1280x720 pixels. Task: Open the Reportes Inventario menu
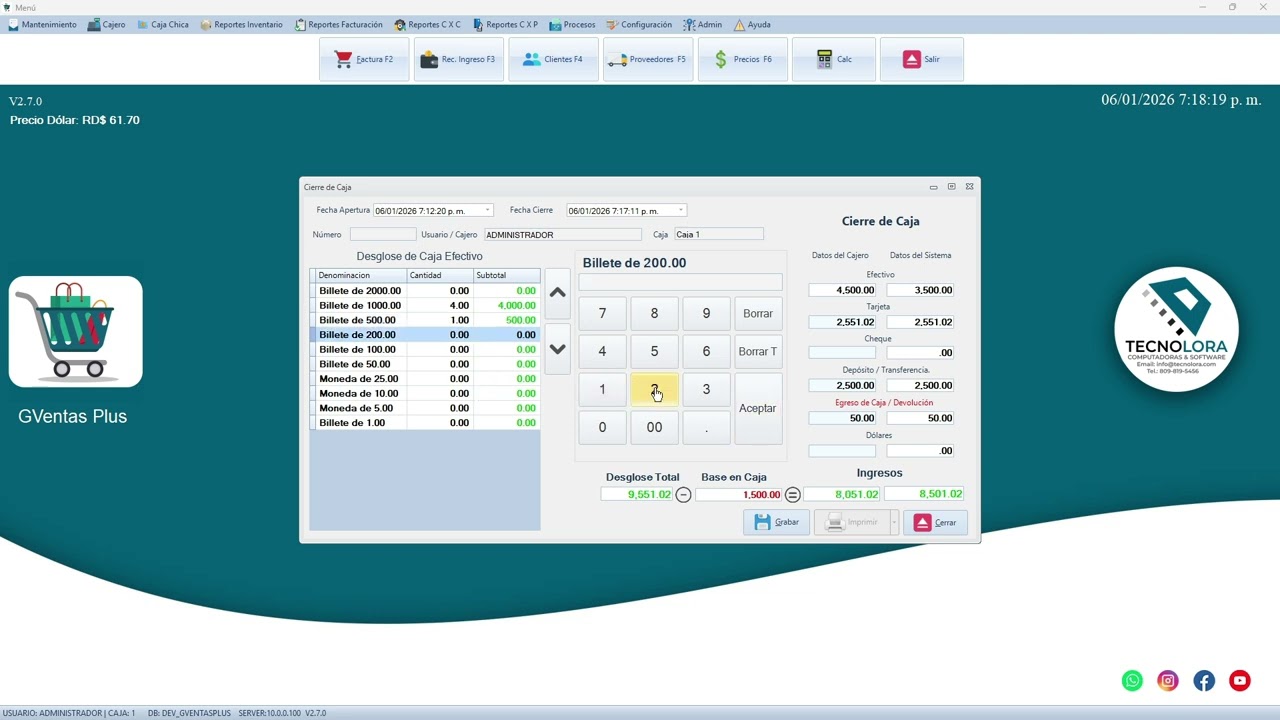pos(241,24)
